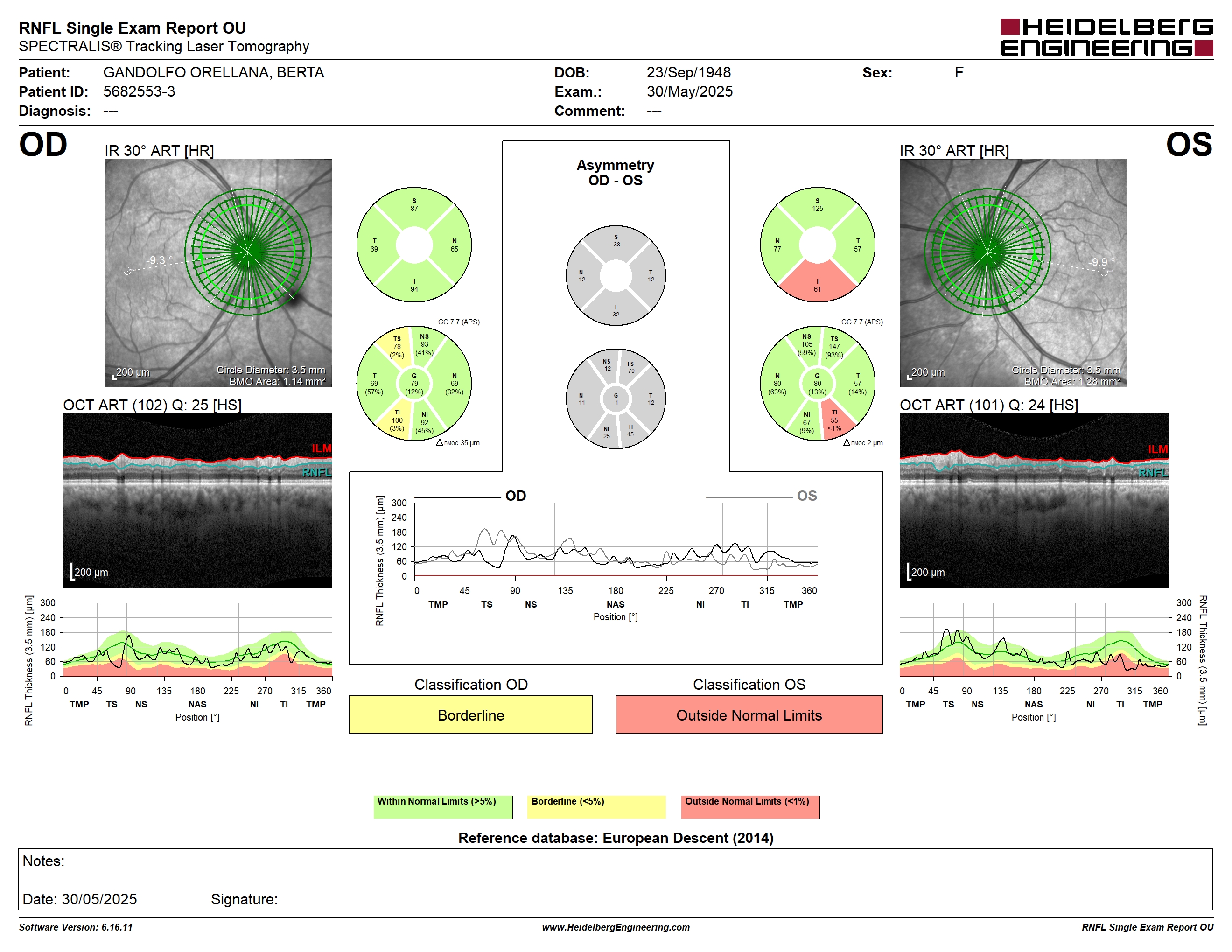1232x952 pixels.
Task: Click patient name GANDOLFO ORELLANA, BERTA
Action: pyautogui.click(x=213, y=72)
